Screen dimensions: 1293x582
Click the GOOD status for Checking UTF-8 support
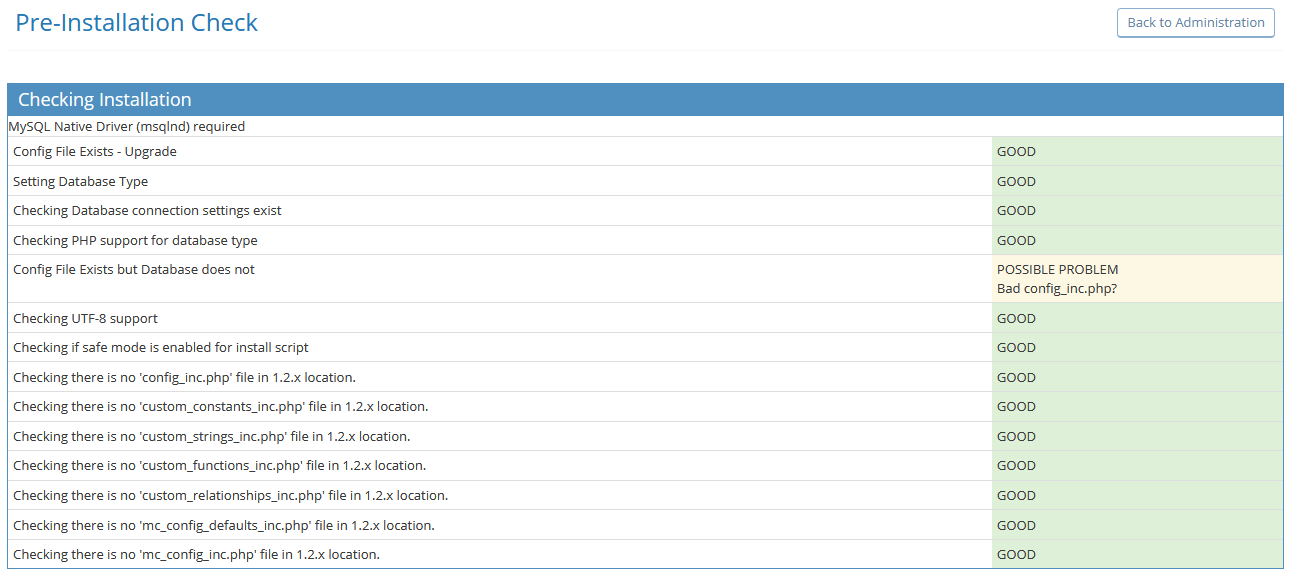tap(1016, 319)
